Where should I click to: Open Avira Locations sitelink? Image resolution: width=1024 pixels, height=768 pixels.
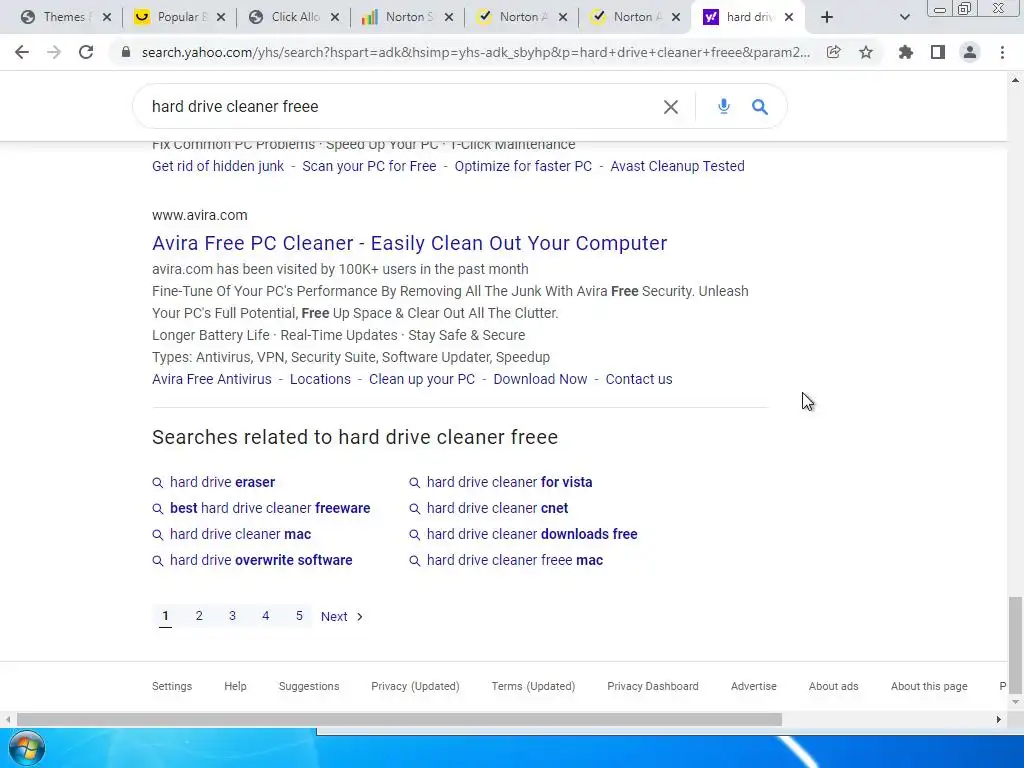[x=320, y=379]
